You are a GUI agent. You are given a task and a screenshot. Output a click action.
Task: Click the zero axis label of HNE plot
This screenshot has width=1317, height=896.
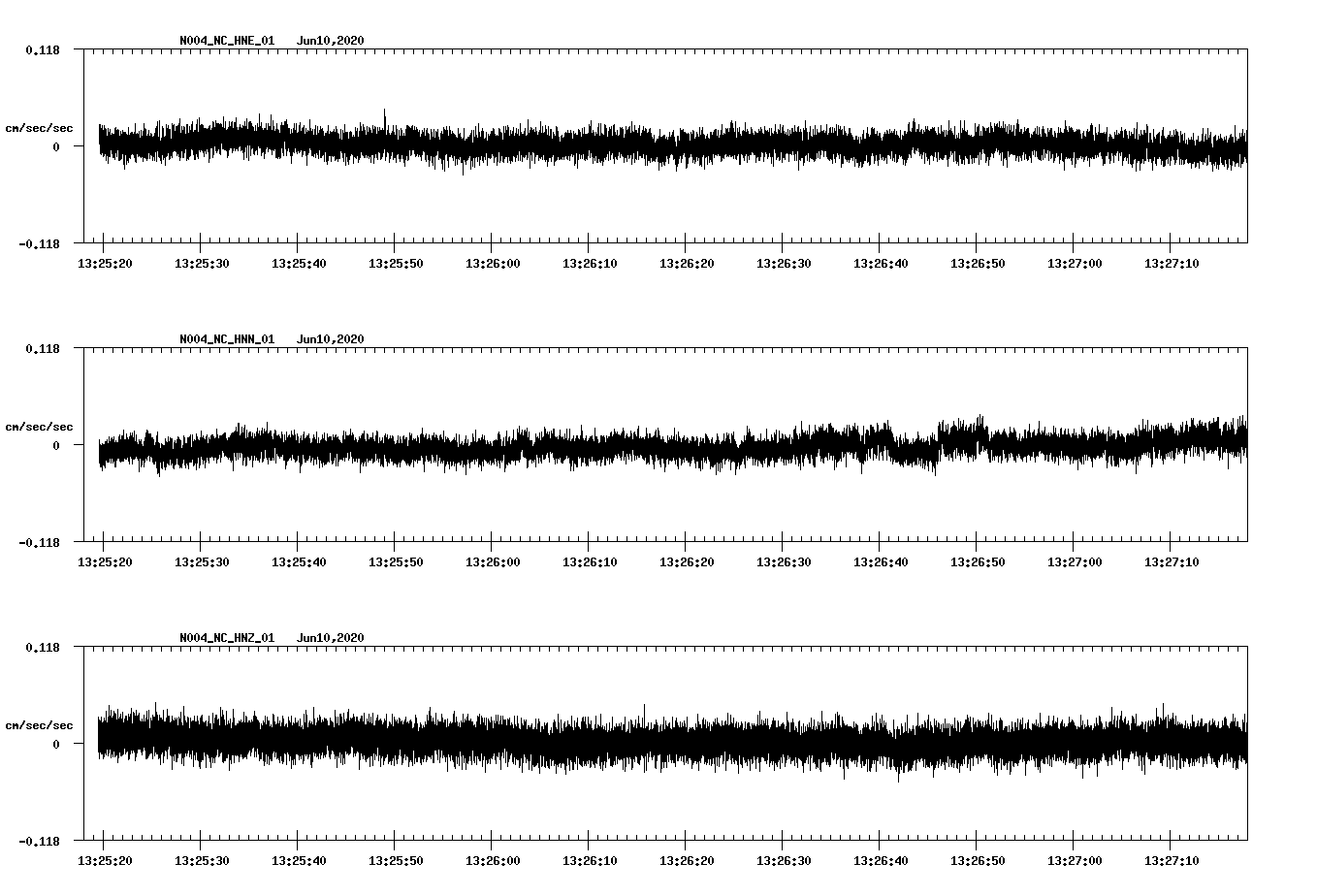56,146
